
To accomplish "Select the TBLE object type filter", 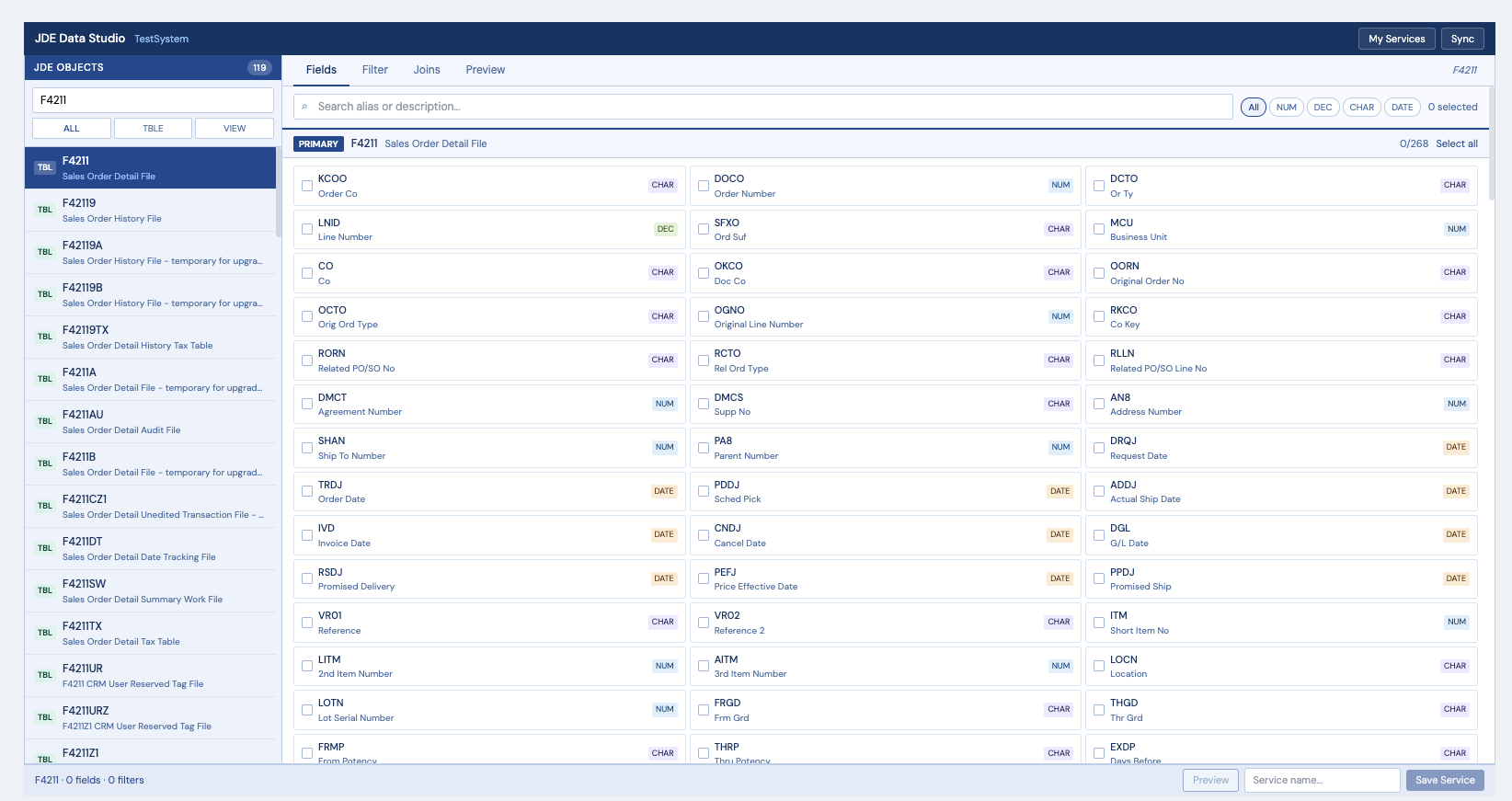I will click(x=153, y=128).
